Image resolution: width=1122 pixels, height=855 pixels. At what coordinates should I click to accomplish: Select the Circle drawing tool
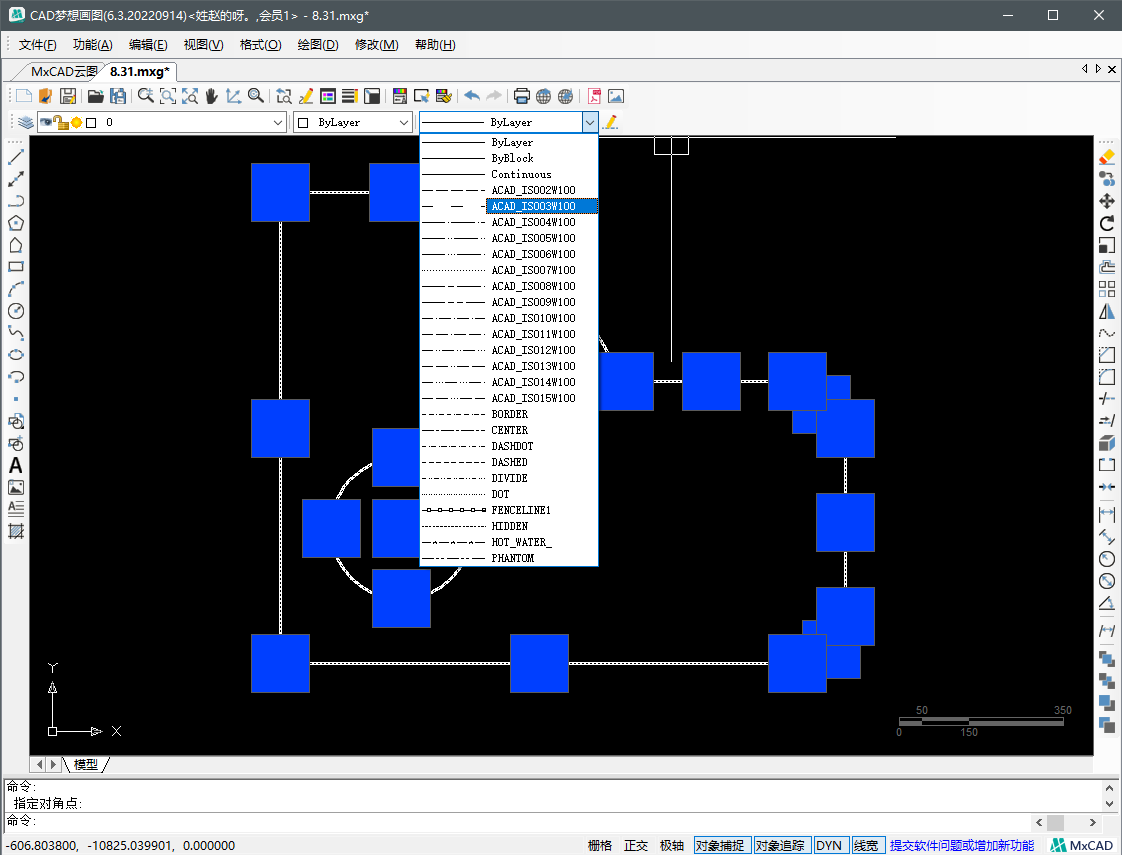16,311
